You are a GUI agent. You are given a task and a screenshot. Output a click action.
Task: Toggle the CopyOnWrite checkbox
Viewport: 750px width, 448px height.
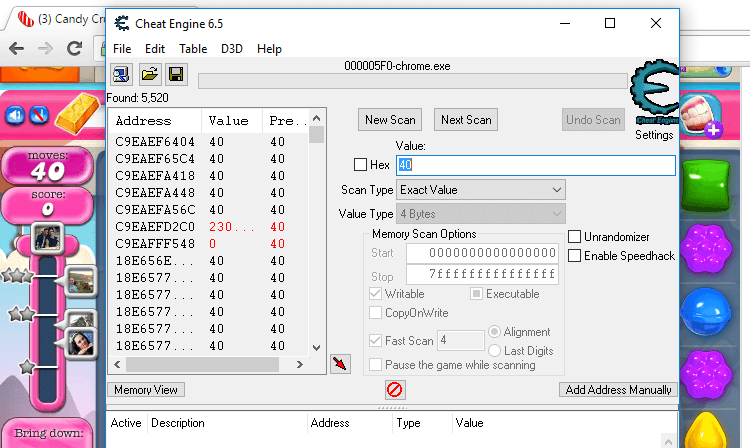[375, 313]
